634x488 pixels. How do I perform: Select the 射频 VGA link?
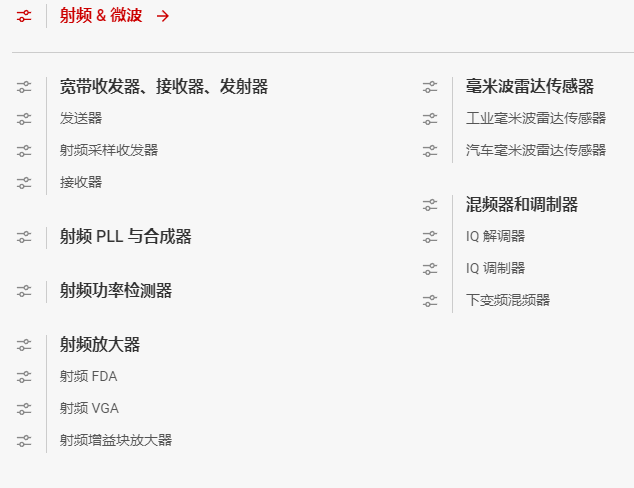coord(89,408)
